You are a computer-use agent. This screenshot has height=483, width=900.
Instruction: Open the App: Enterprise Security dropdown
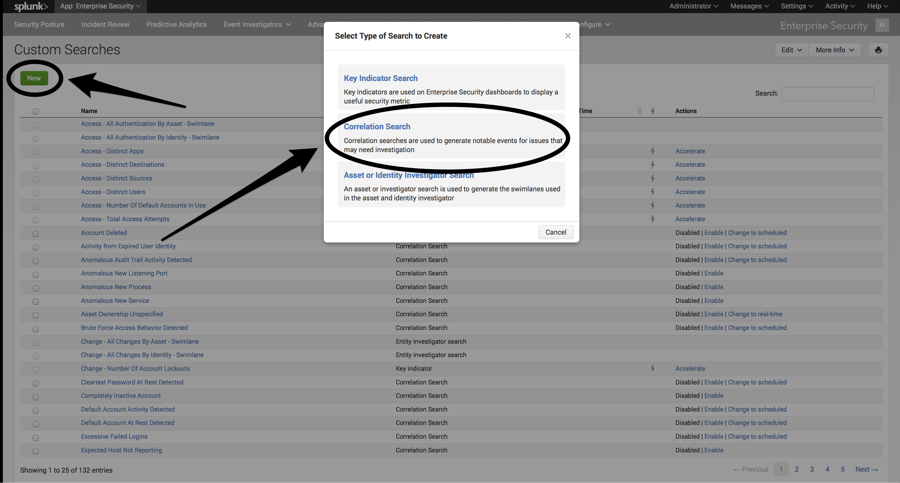point(100,6)
